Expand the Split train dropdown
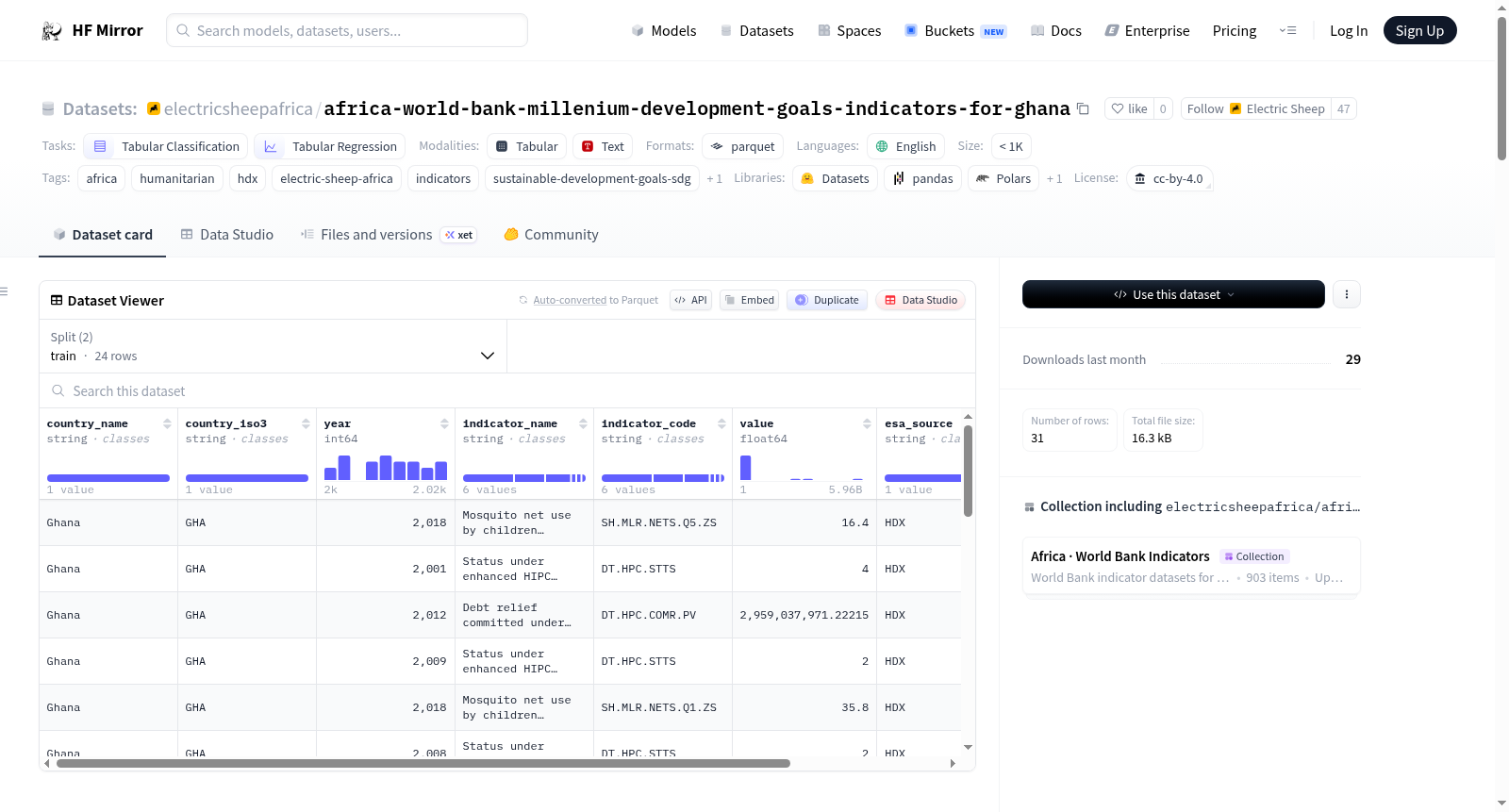Viewport: 1509px width, 812px height. 273,346
